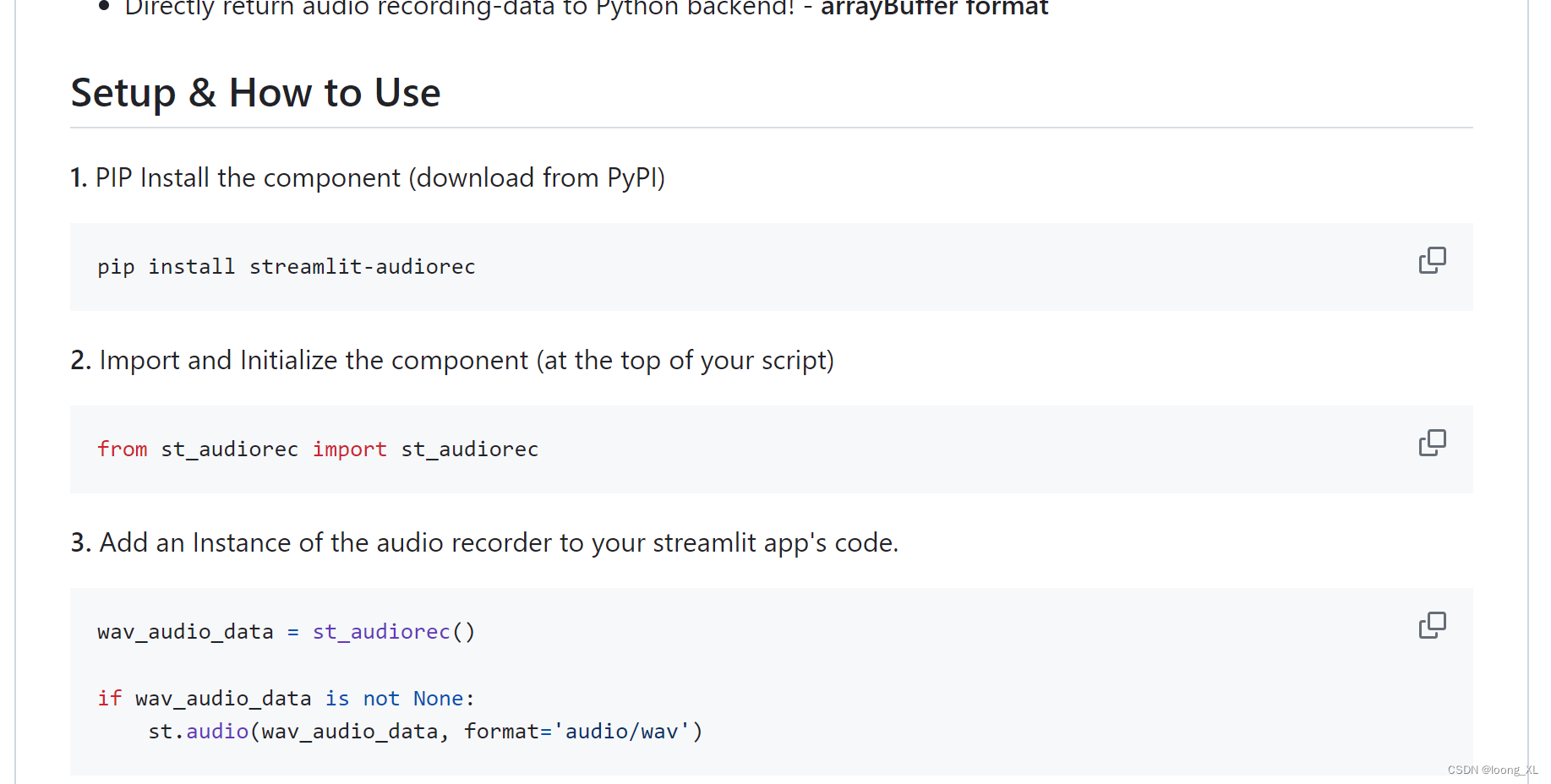Select text 'pip install streamlit-audiorec'
The height and width of the screenshot is (784, 1551).
(287, 267)
